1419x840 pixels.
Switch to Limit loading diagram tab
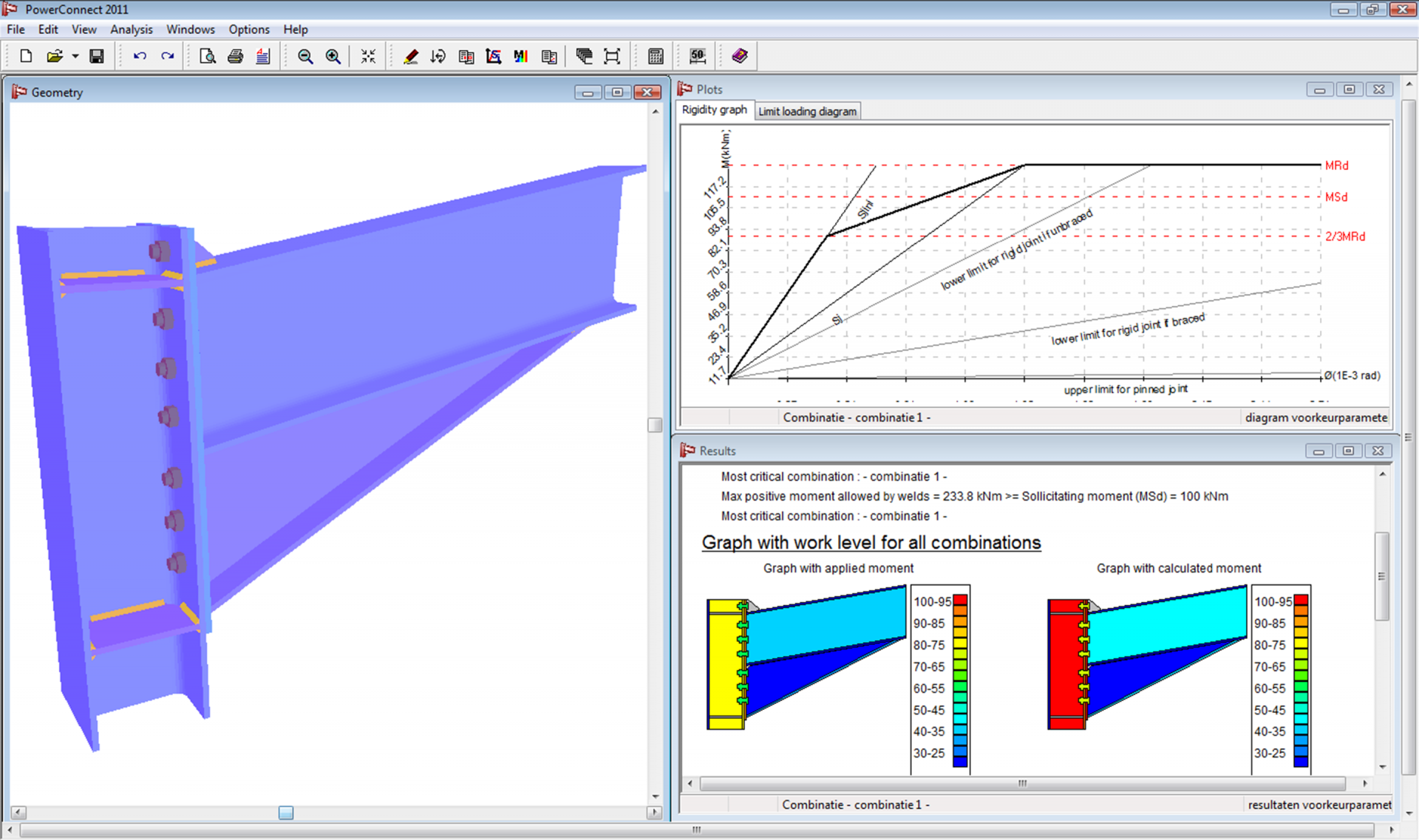click(x=807, y=112)
